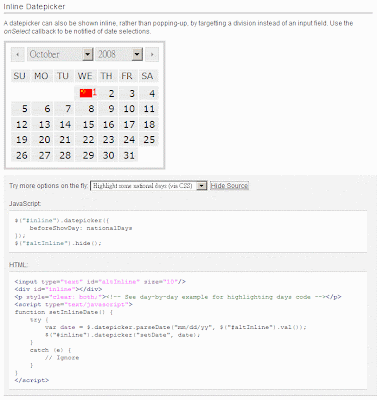Screen dimensions: 377x400
Task: Click the closing '</script>' tag line
Action: (x=32, y=380)
